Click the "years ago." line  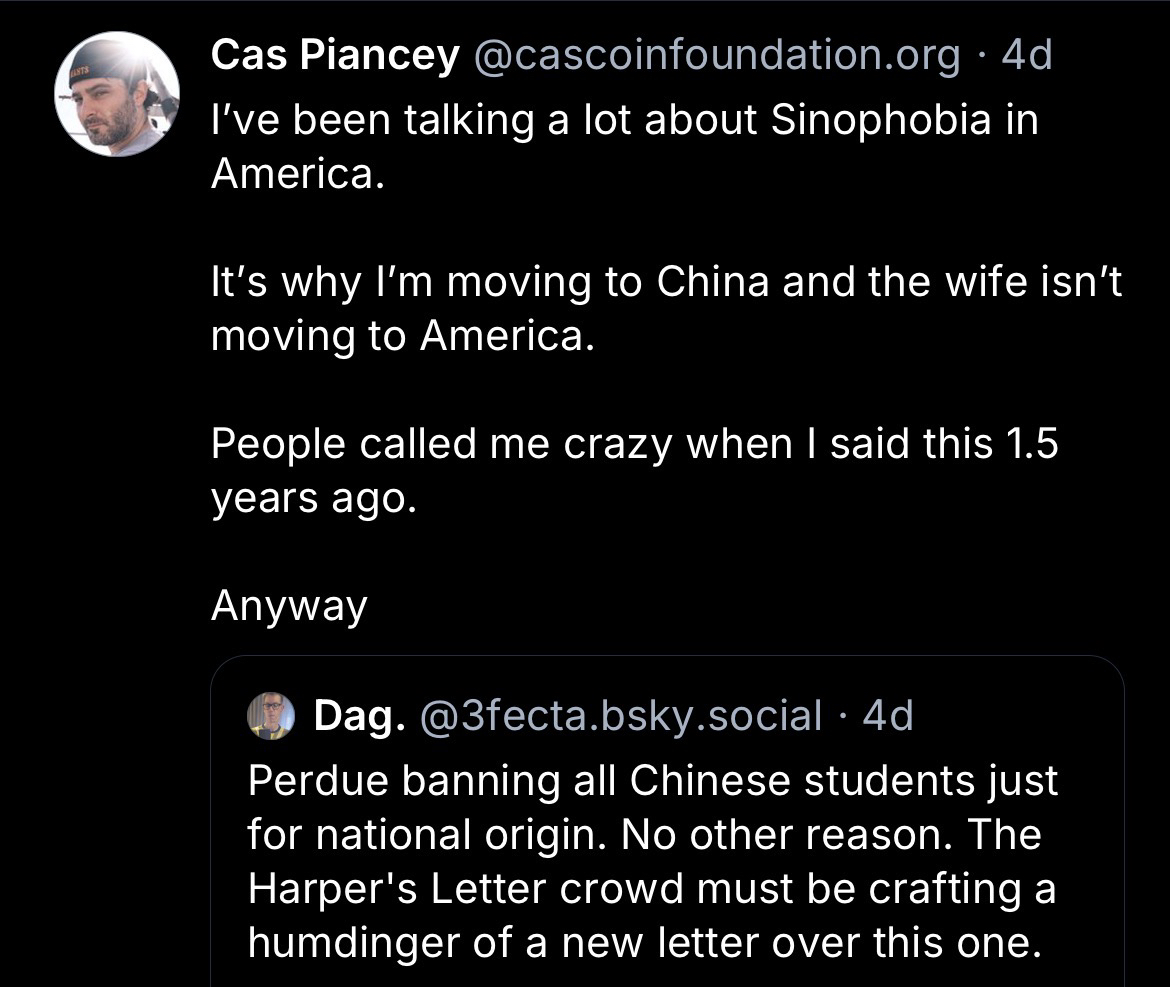311,498
